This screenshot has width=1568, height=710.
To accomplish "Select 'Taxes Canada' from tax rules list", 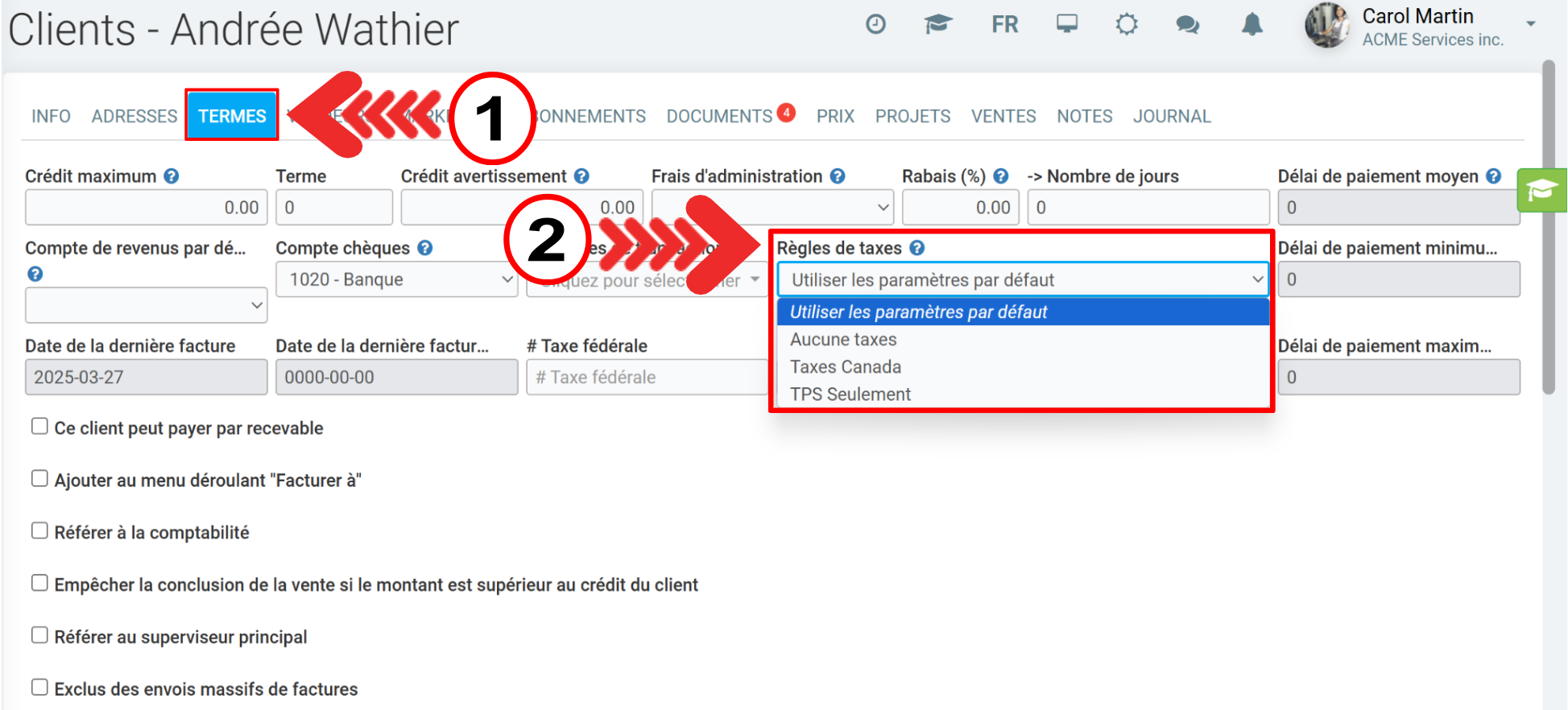I will [x=846, y=367].
